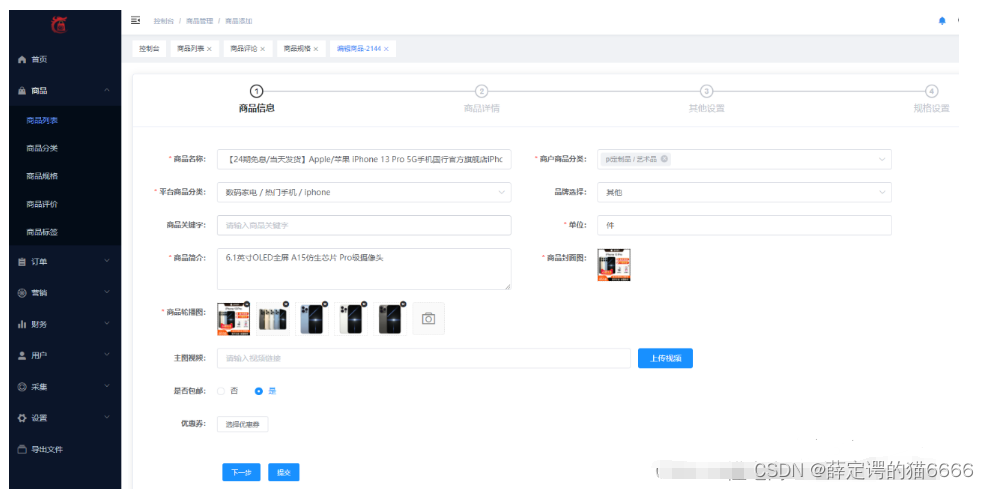Open notifications via the bell icon
The height and width of the screenshot is (489, 989).
point(942,21)
